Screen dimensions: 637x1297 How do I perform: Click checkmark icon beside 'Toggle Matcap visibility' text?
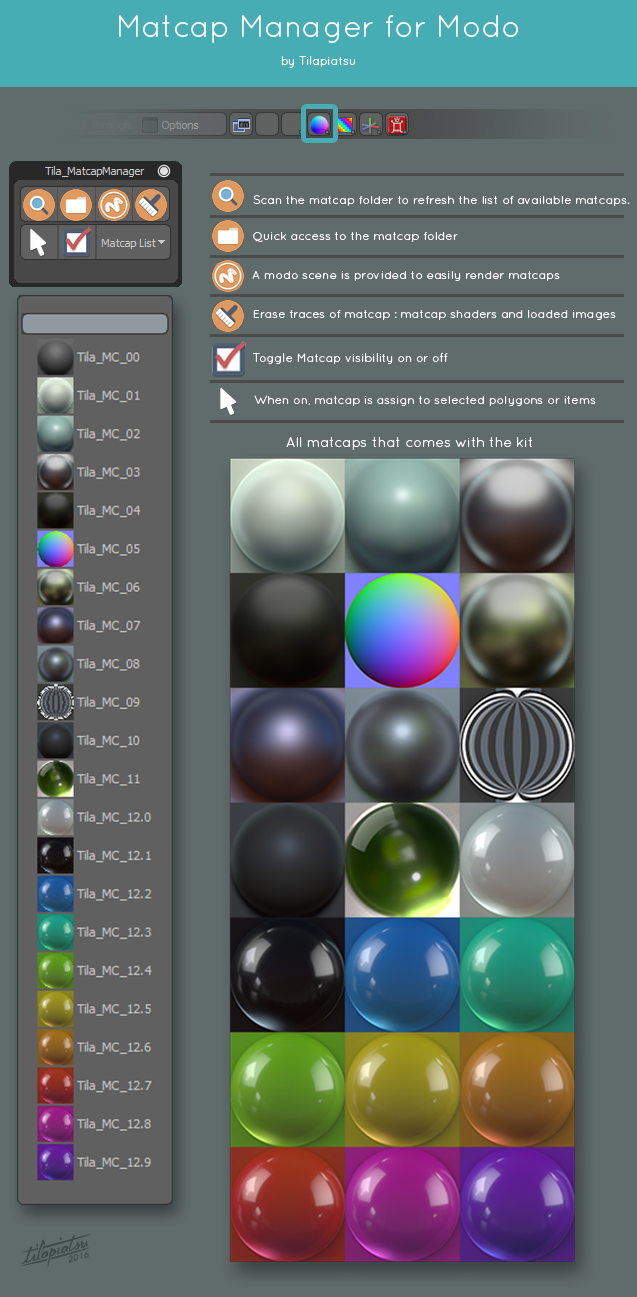coord(229,357)
